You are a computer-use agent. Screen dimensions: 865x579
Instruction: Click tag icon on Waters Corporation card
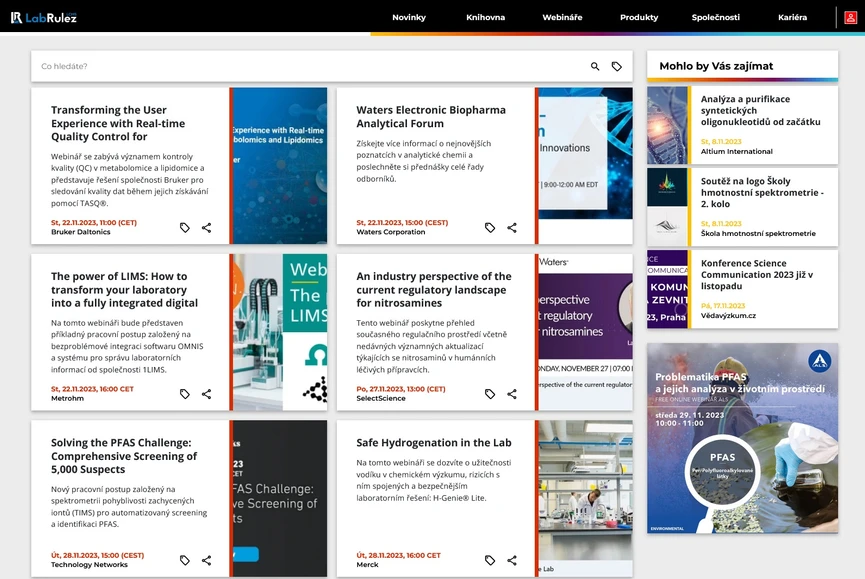coord(490,228)
